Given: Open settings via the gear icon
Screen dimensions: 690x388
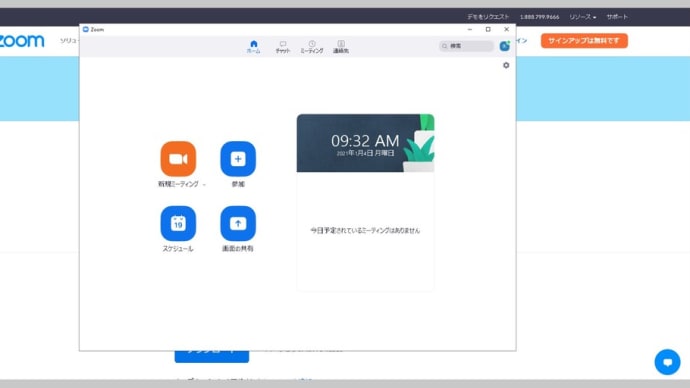Looking at the screenshot, I should tap(506, 65).
